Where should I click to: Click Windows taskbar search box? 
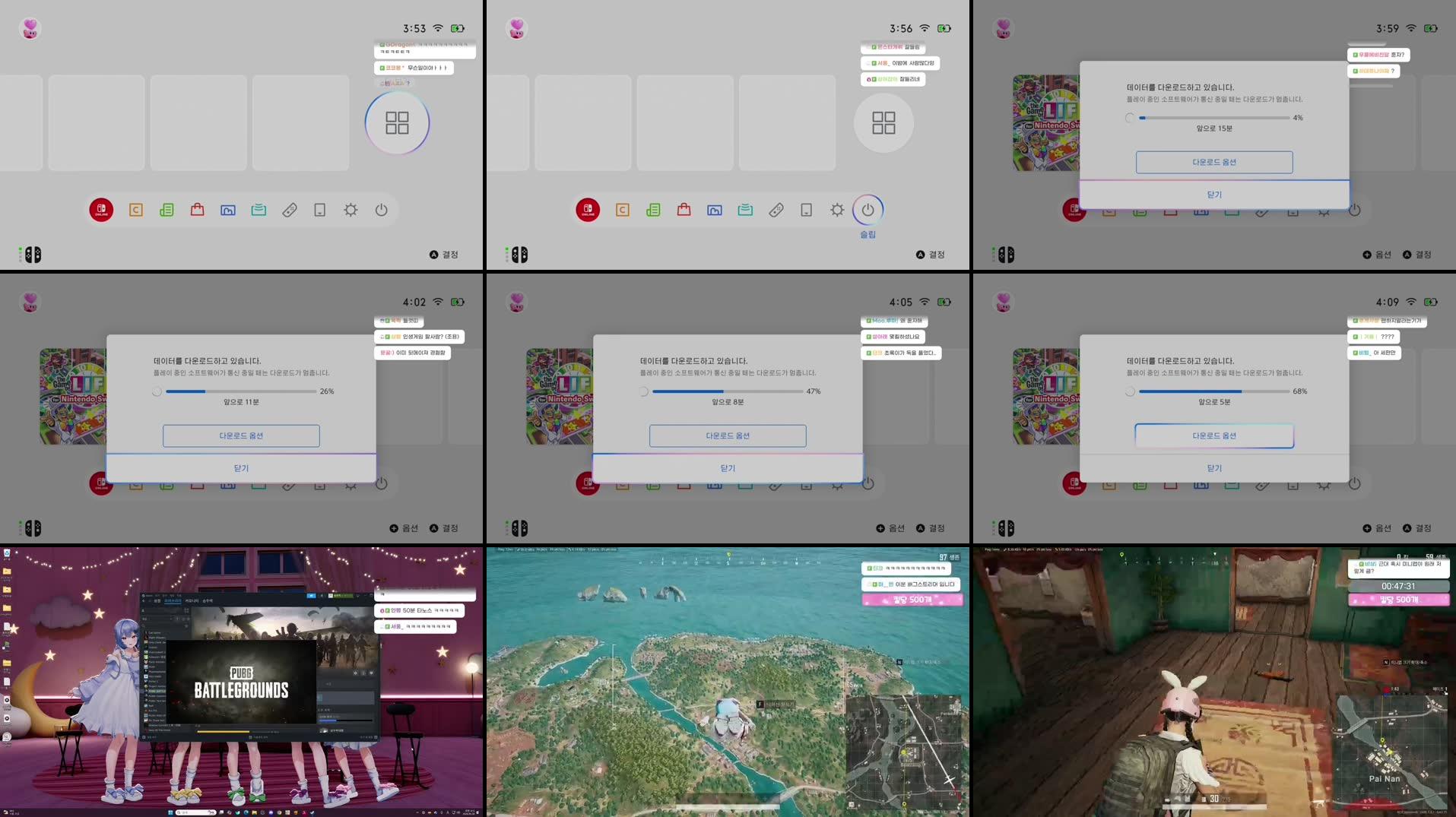[x=197, y=812]
